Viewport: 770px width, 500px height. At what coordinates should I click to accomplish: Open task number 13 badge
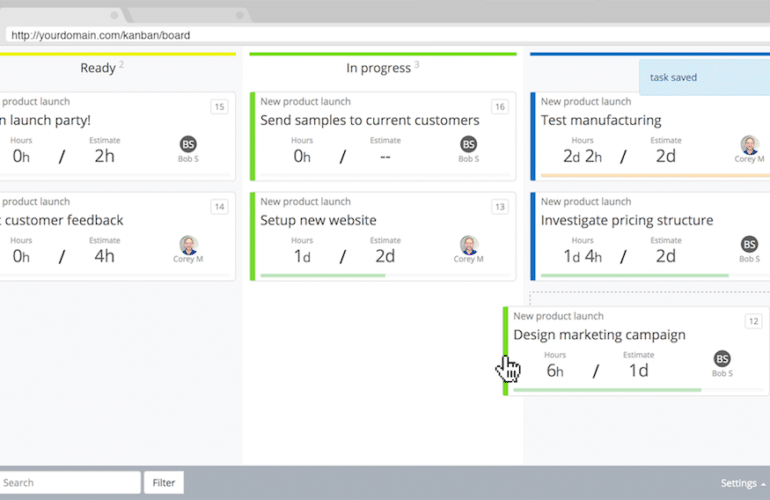coord(500,207)
